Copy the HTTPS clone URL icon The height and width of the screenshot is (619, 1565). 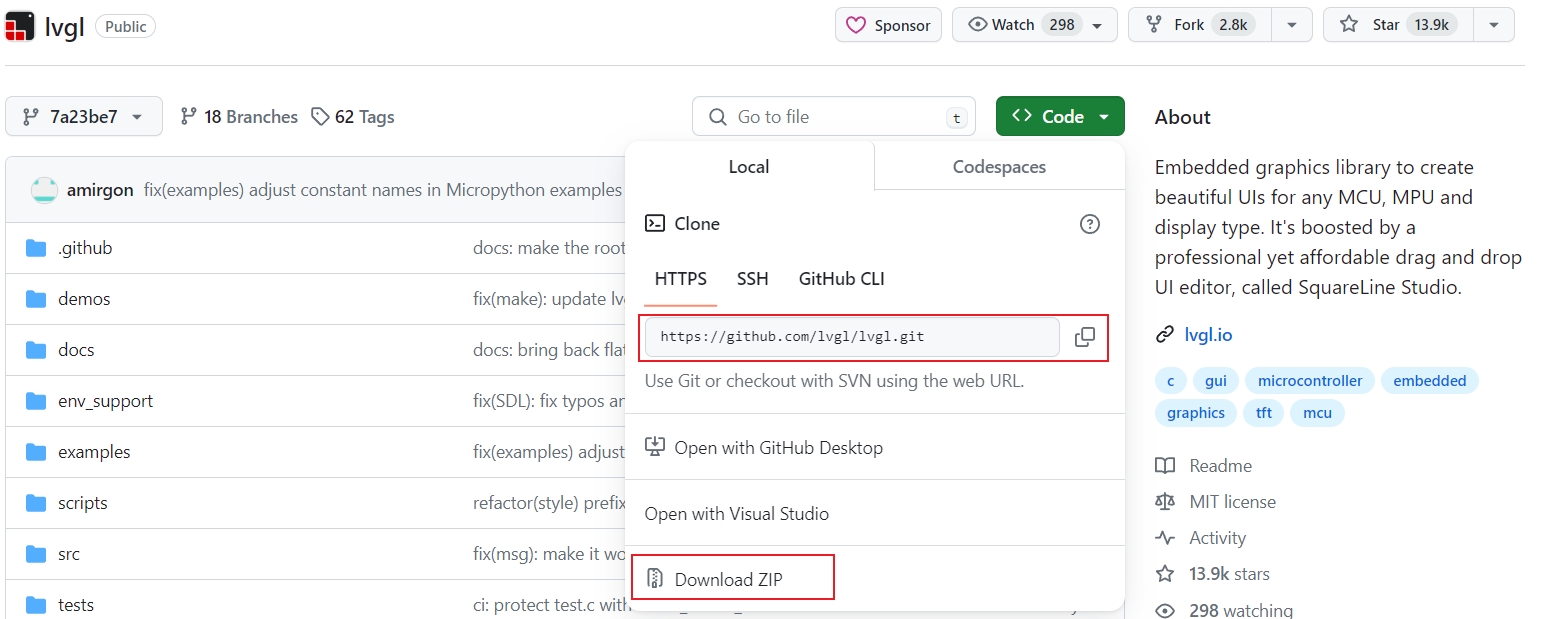click(x=1085, y=337)
